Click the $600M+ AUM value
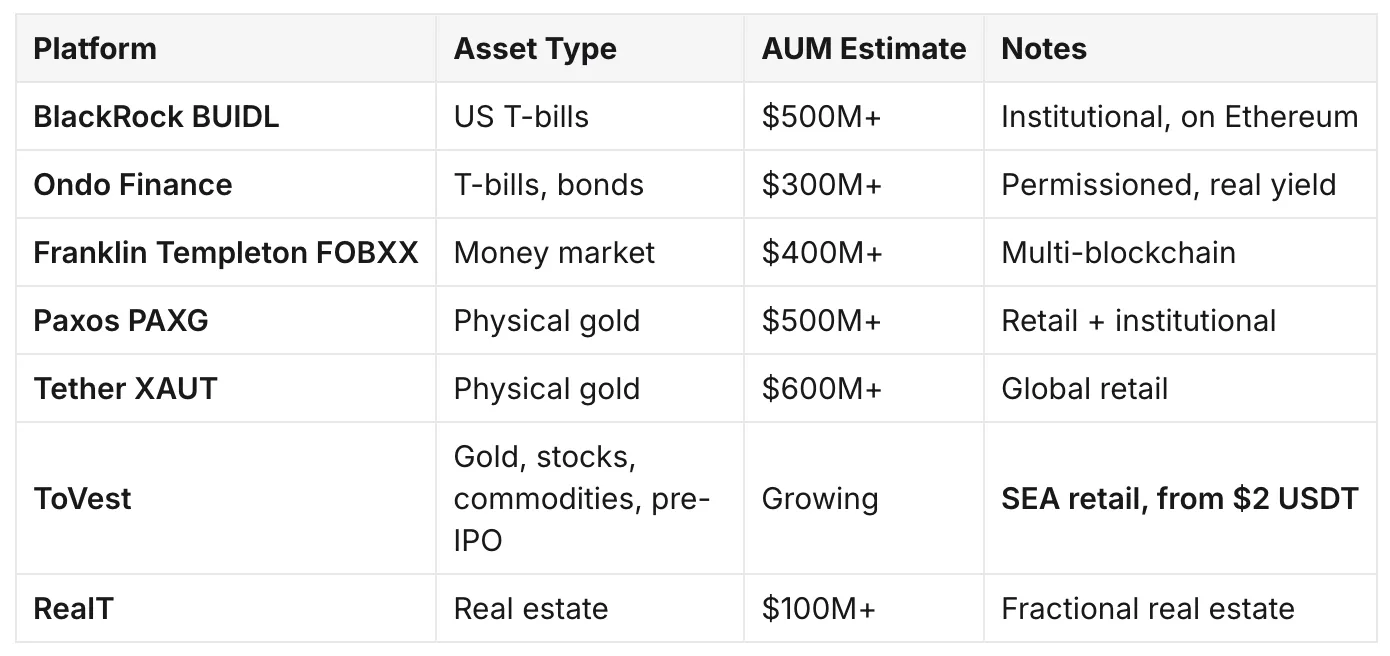The width and height of the screenshot is (1390, 656). tap(822, 388)
